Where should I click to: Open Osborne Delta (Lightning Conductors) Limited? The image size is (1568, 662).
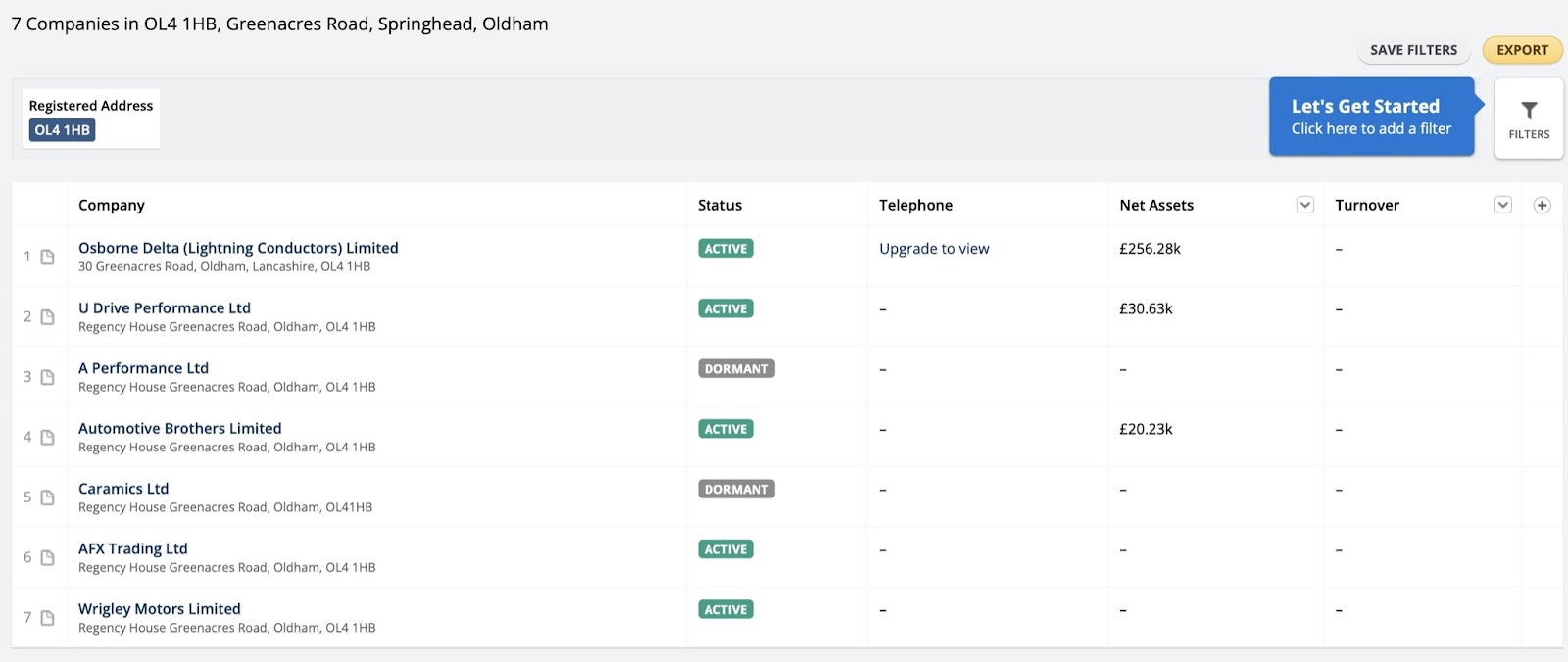pyautogui.click(x=238, y=248)
